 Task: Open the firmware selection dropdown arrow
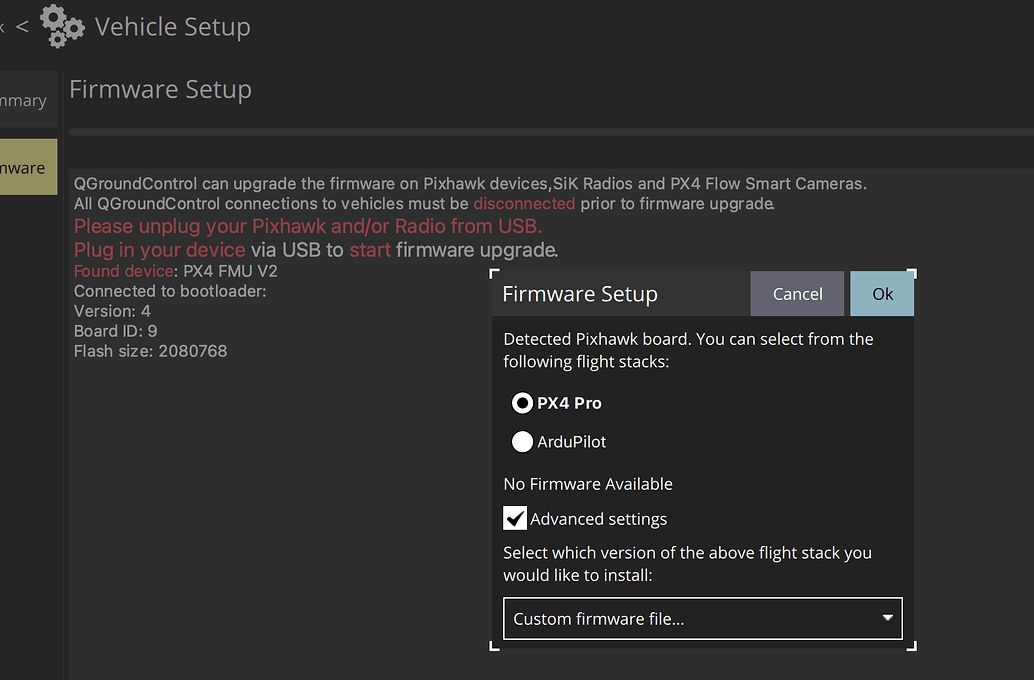[886, 618]
